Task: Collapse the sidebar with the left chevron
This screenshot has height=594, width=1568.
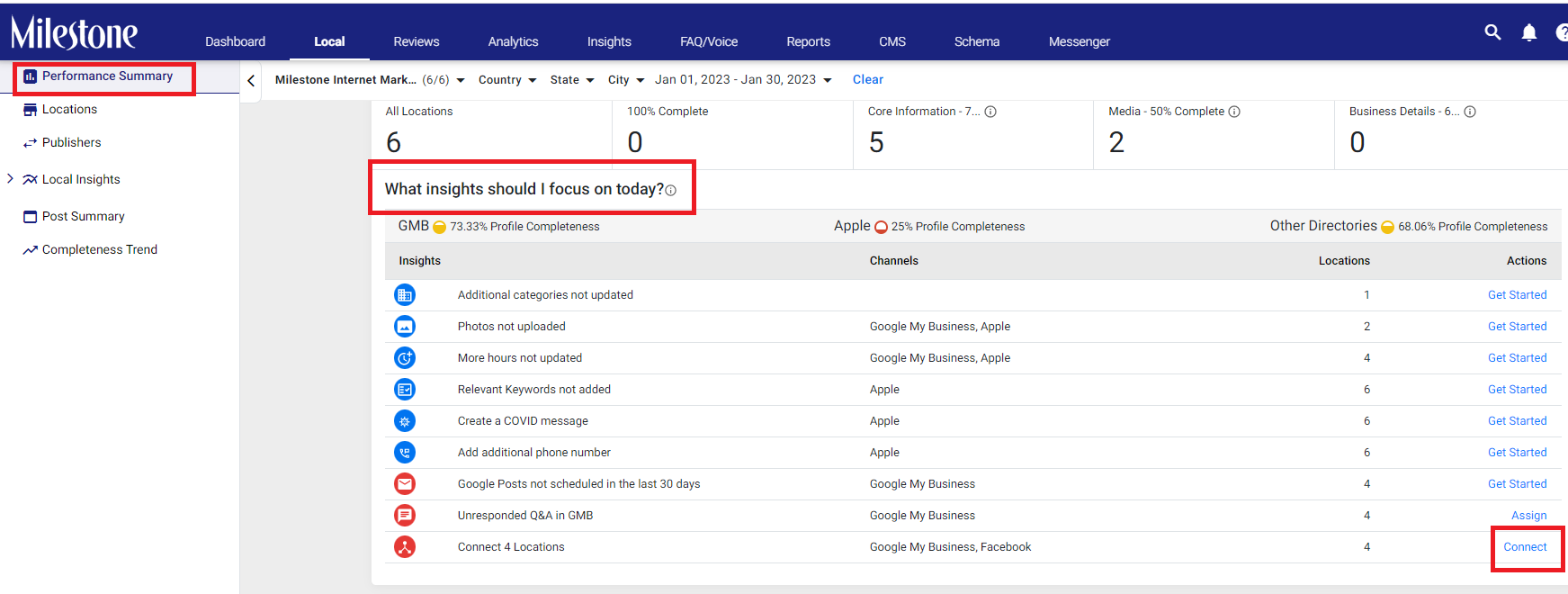Action: pos(251,81)
